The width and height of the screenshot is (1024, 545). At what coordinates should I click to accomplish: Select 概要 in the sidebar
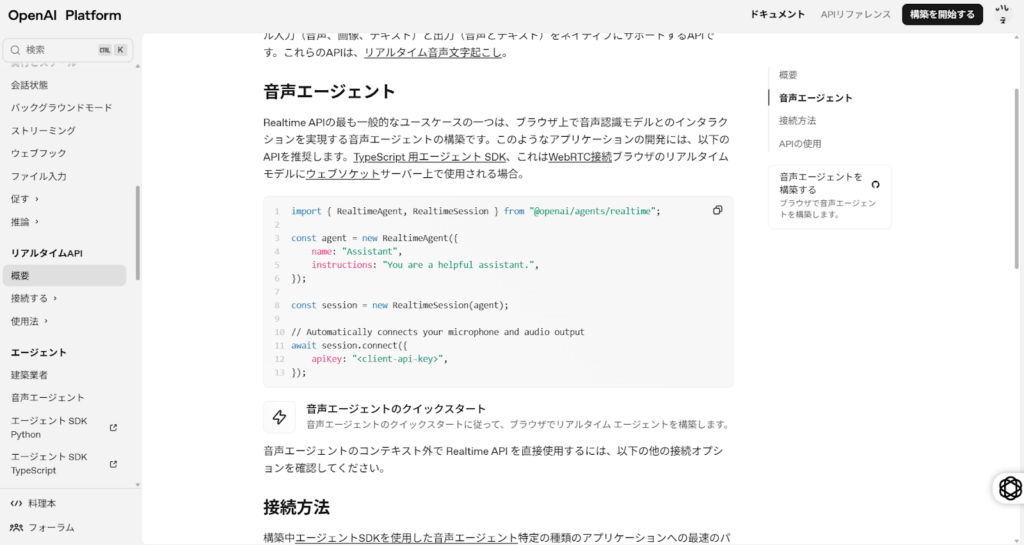pyautogui.click(x=64, y=275)
